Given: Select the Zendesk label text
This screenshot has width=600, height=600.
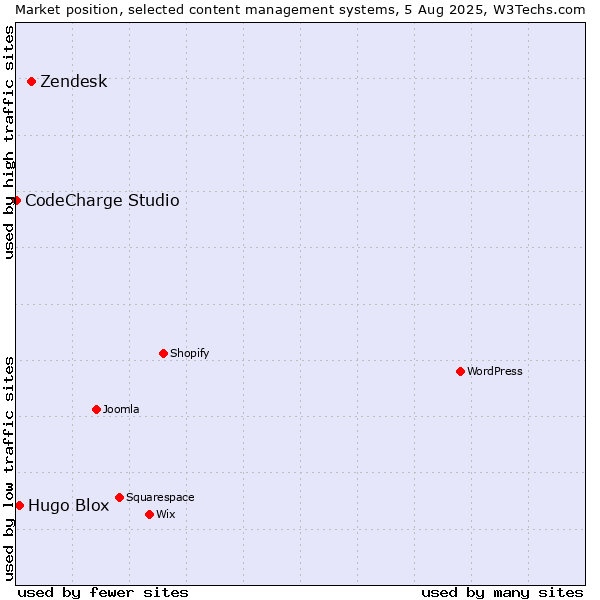Looking at the screenshot, I should pos(74,82).
